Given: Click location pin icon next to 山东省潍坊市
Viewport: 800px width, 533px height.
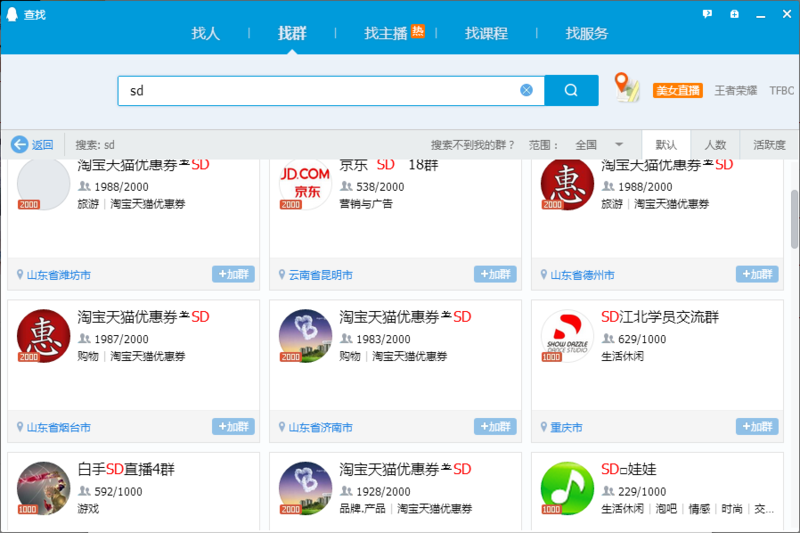Looking at the screenshot, I should (20, 274).
